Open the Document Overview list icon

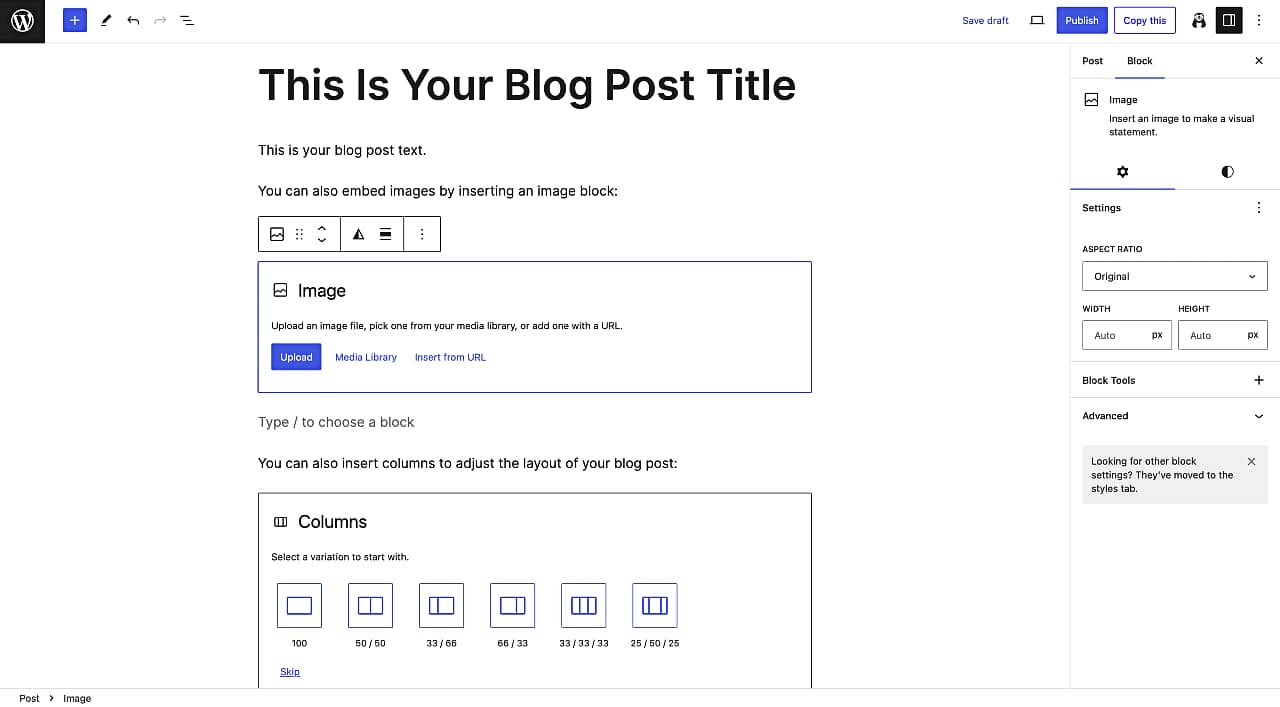[x=187, y=20]
